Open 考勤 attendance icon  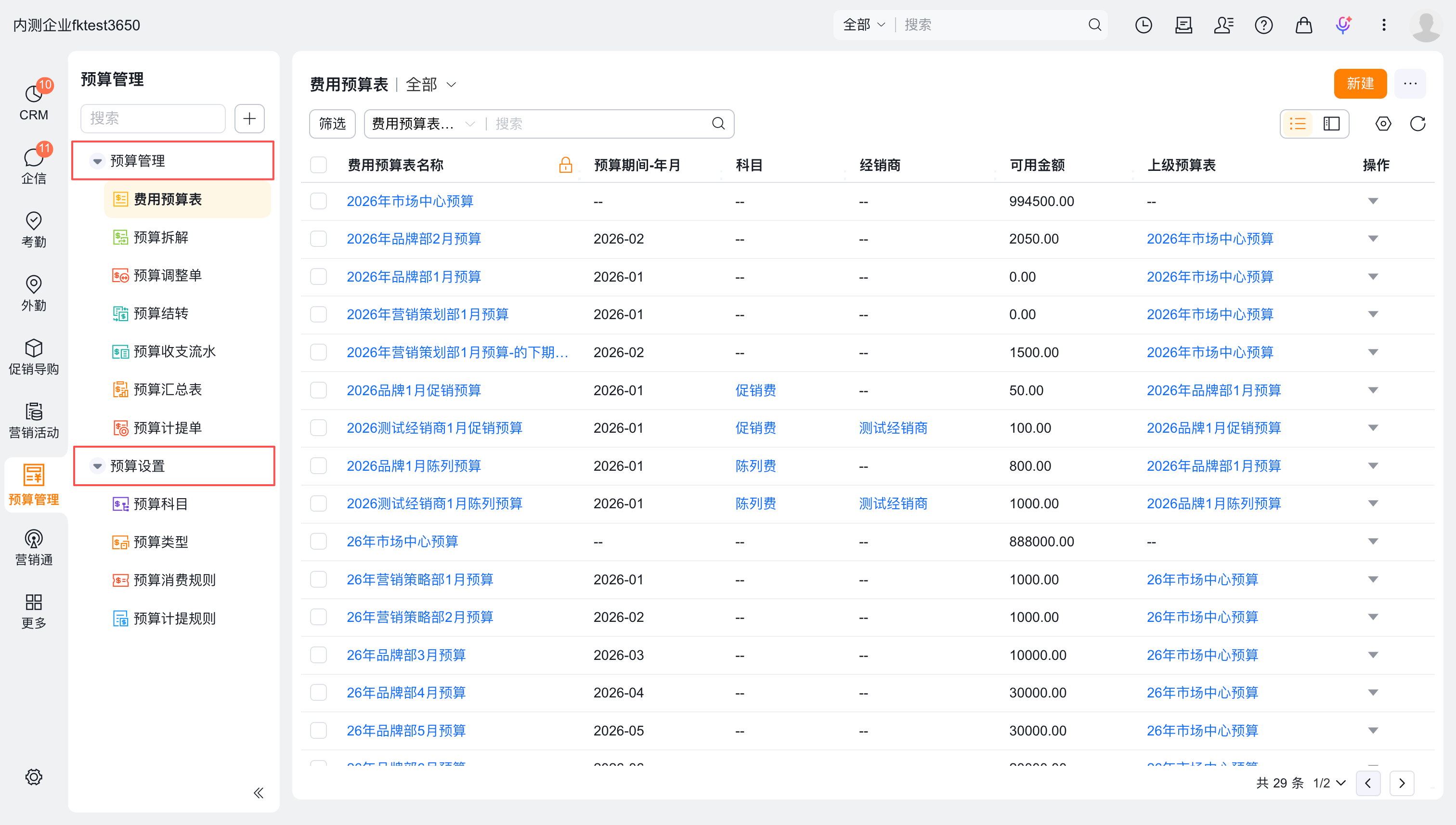tap(33, 230)
